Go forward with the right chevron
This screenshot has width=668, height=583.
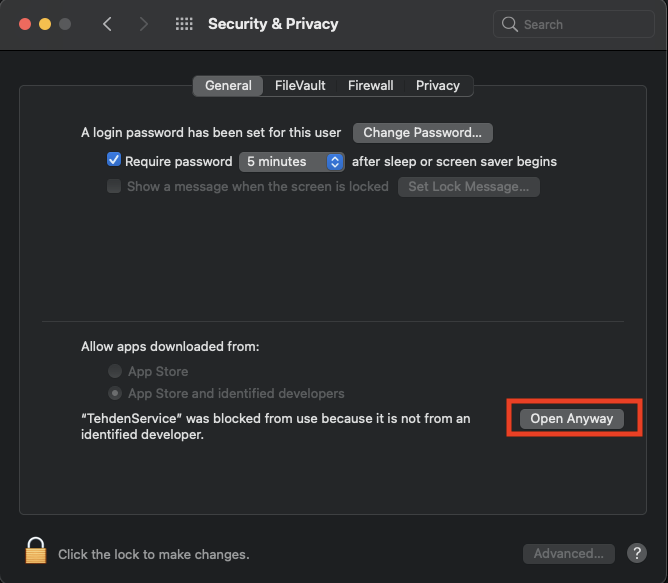pyautogui.click(x=144, y=24)
